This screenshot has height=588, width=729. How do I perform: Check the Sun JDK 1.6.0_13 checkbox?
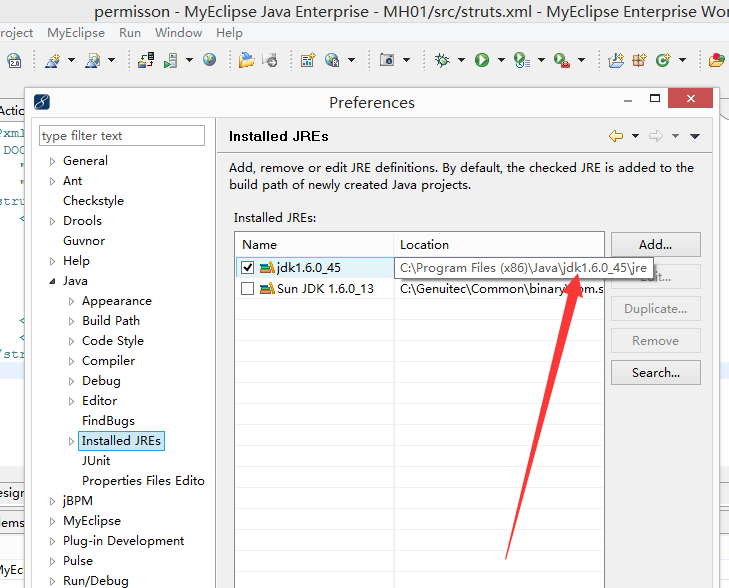(248, 289)
